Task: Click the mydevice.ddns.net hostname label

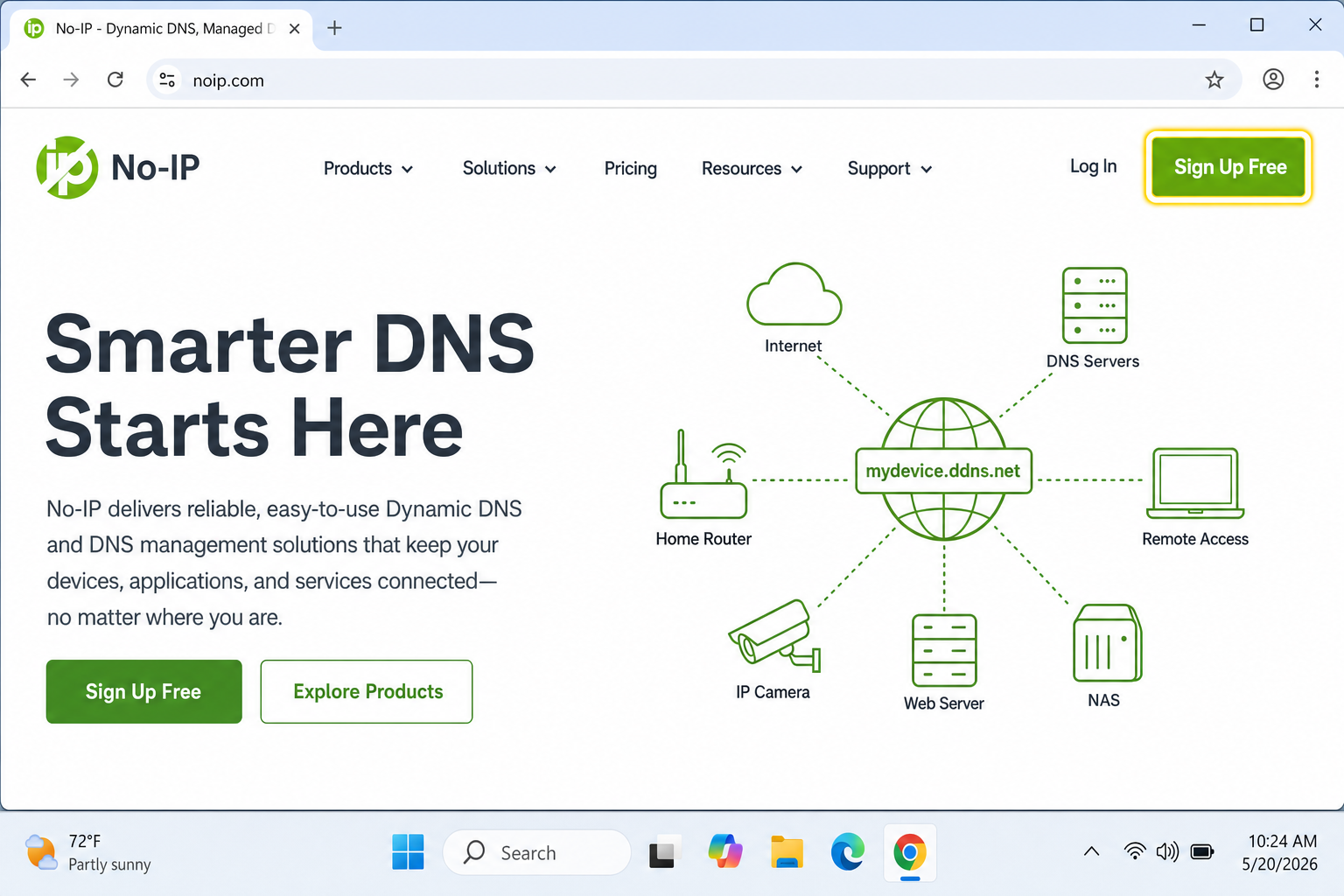Action: click(943, 471)
